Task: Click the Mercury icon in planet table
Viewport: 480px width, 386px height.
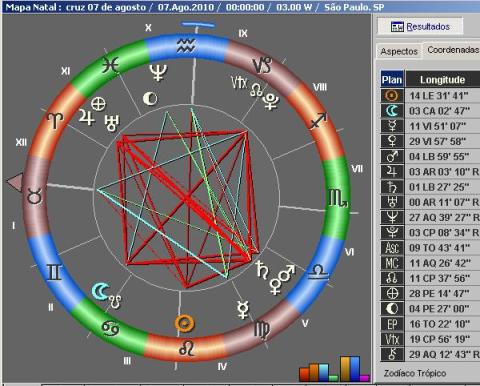Action: coord(392,126)
